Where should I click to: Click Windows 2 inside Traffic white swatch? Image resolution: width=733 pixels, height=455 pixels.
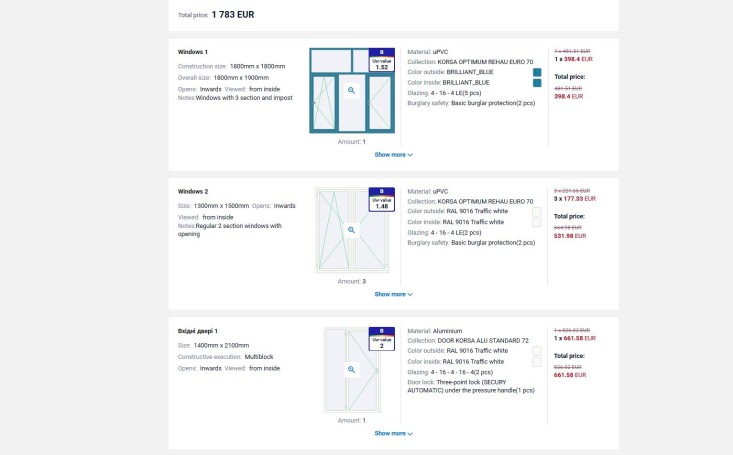(x=537, y=223)
